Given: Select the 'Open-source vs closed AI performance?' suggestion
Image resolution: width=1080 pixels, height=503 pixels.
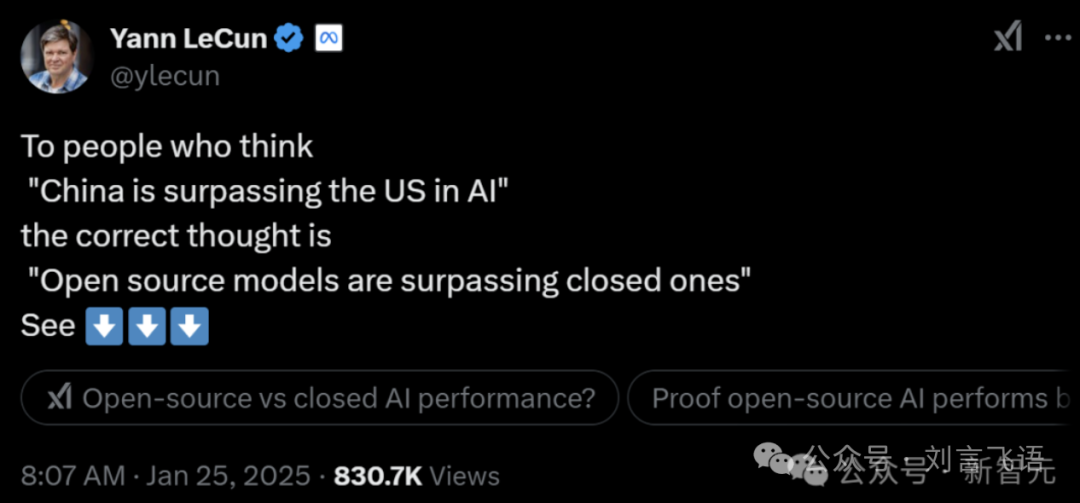Looking at the screenshot, I should 320,398.
